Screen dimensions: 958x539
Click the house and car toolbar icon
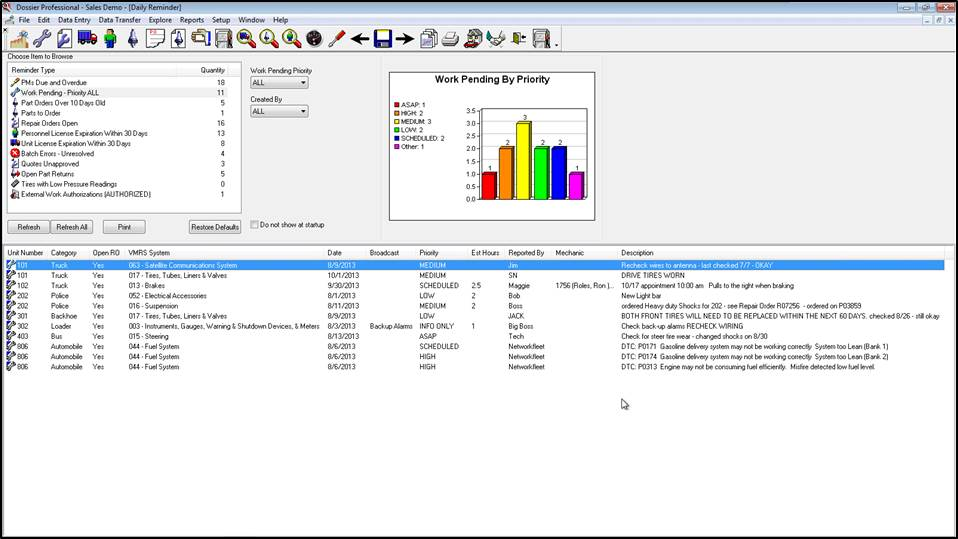(473, 38)
